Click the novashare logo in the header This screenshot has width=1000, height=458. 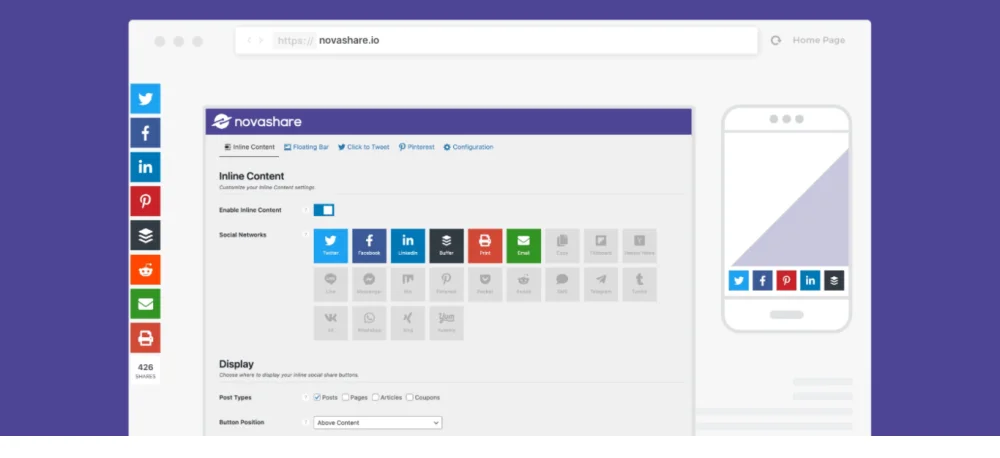coord(258,121)
